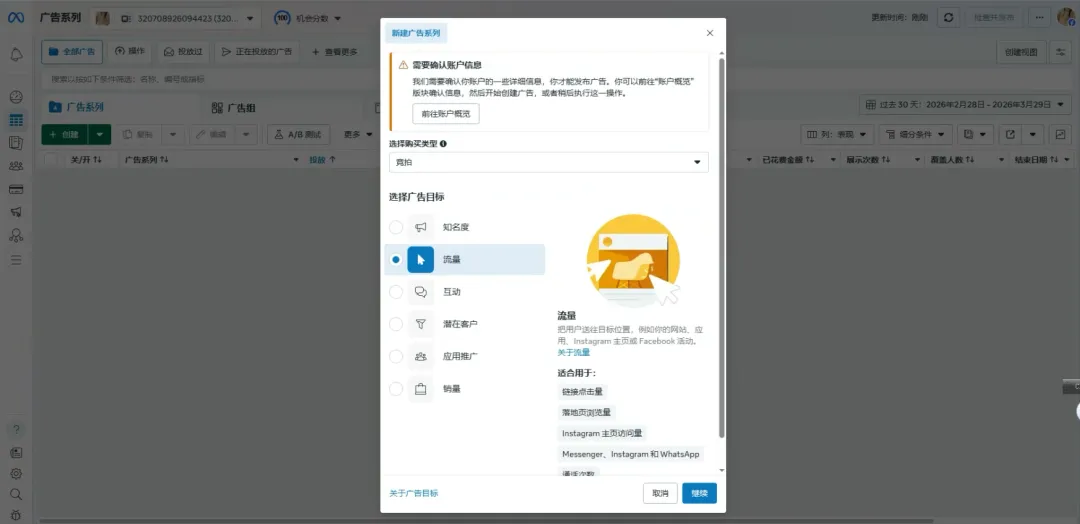
Task: Click the dialog vertical scrollbar
Action: [x=721, y=248]
